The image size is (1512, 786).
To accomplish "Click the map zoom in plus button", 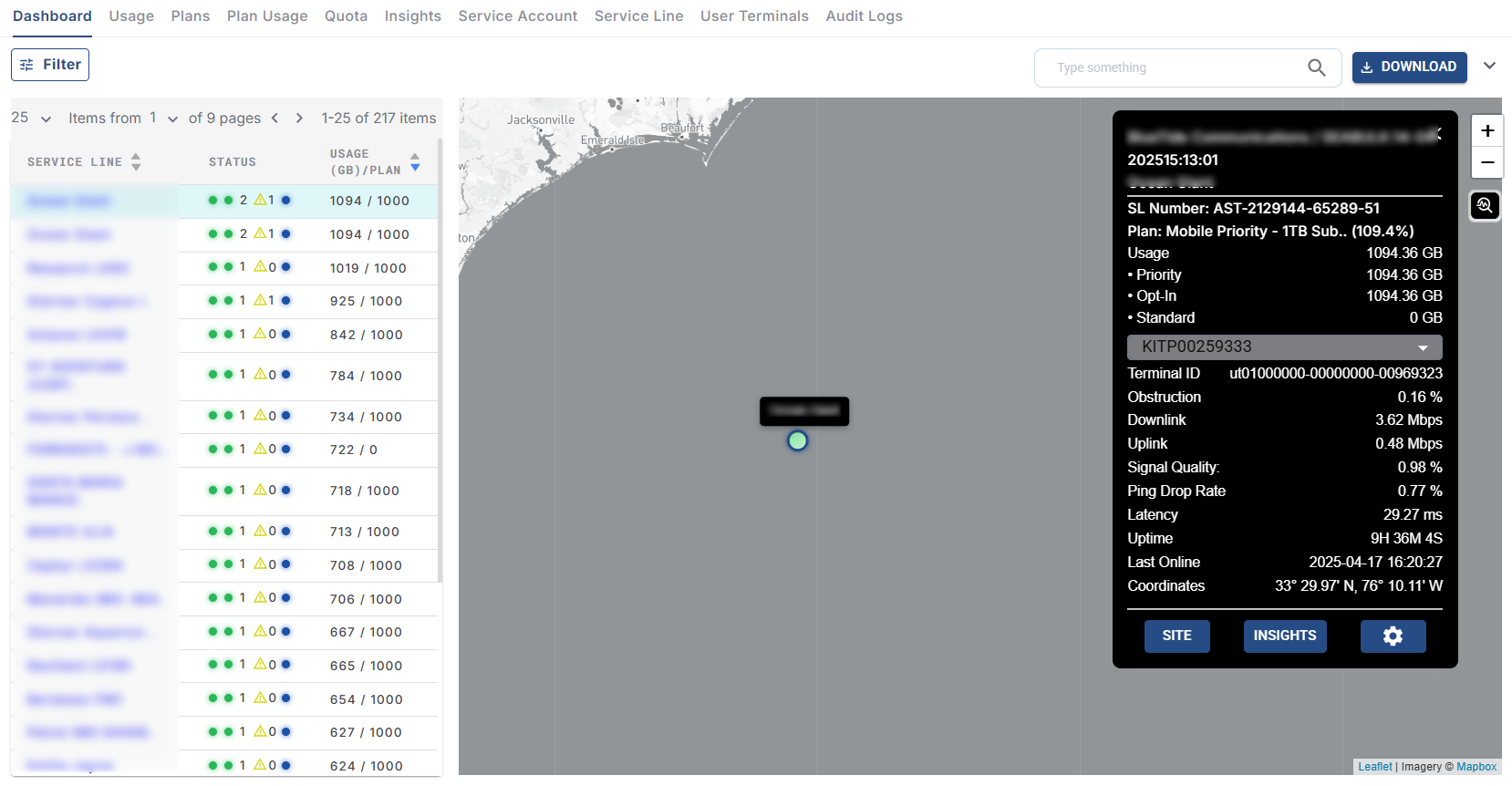I will coord(1486,130).
